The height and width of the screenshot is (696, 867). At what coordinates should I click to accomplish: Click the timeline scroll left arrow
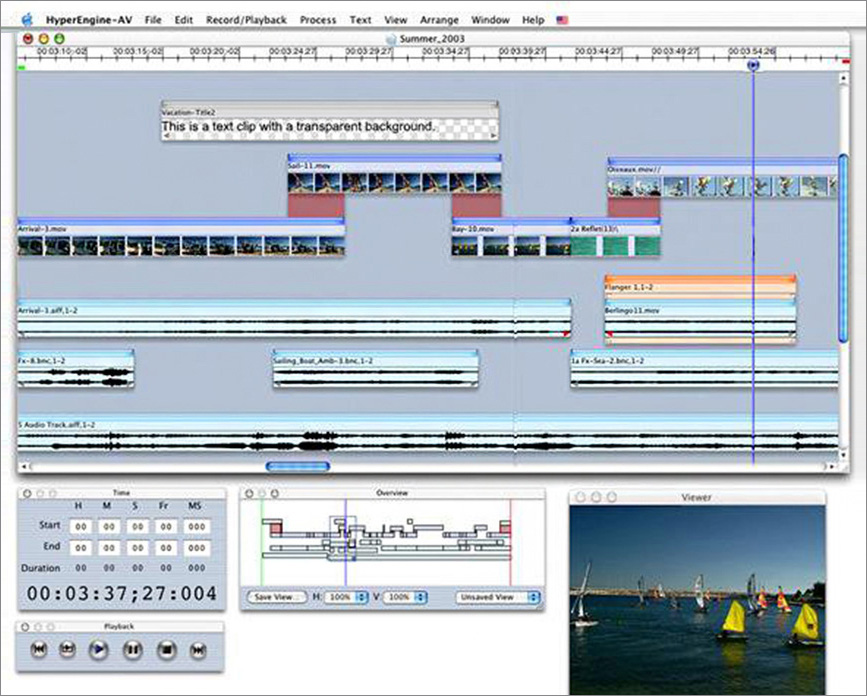tap(23, 467)
